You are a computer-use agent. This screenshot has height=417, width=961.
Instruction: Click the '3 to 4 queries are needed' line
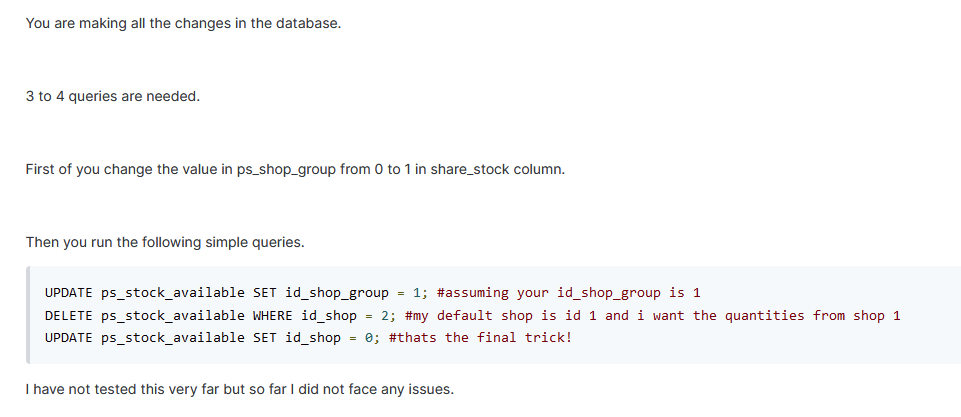coord(112,97)
